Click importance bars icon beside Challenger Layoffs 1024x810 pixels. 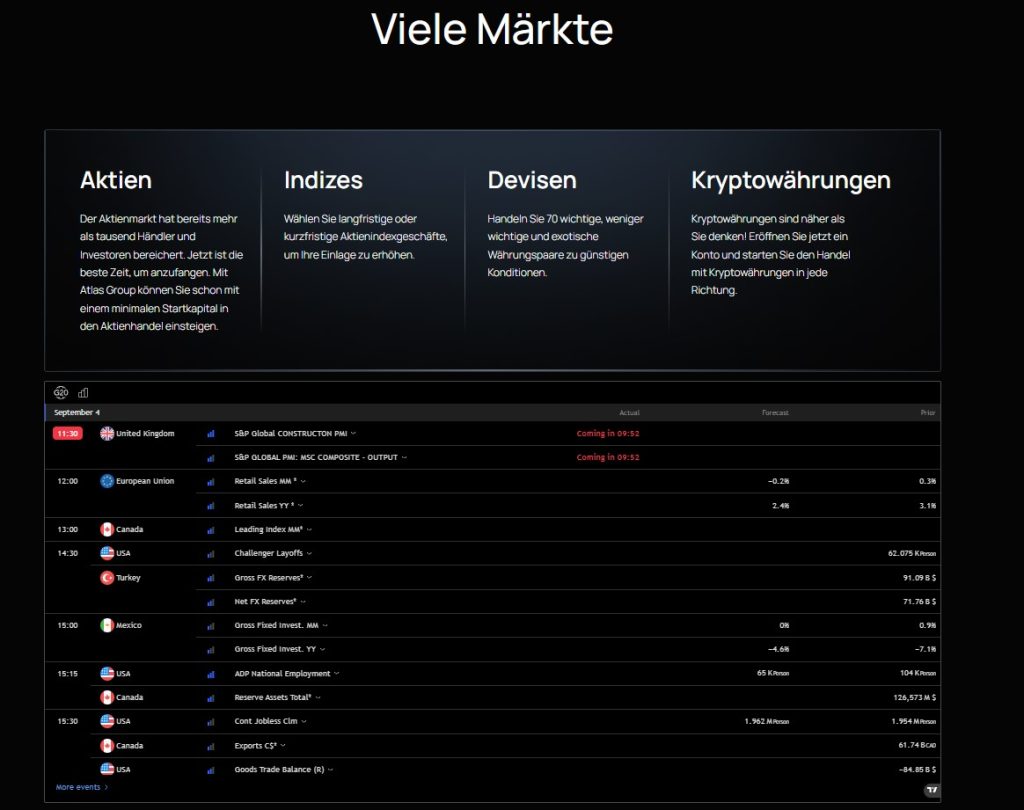pyautogui.click(x=211, y=553)
